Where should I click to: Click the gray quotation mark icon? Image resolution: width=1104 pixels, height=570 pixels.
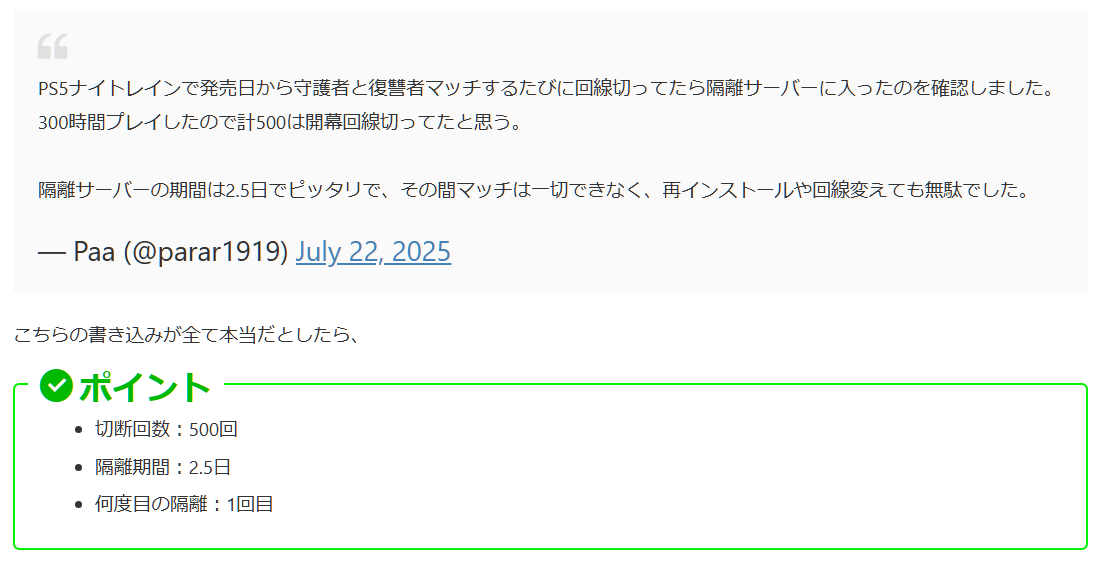[53, 46]
